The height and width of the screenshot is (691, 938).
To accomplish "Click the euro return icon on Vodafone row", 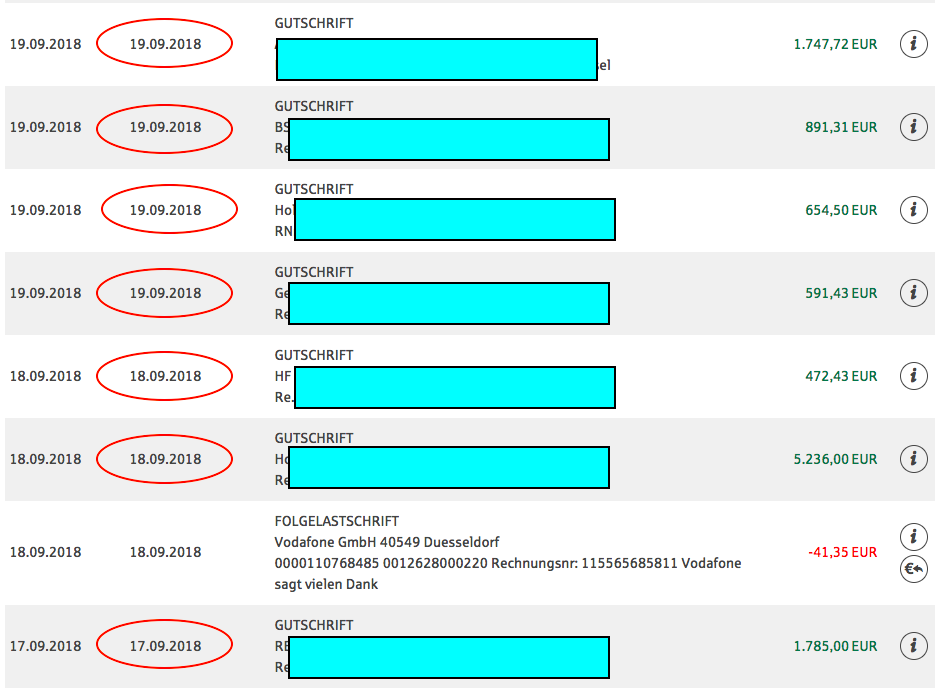I will (x=913, y=570).
